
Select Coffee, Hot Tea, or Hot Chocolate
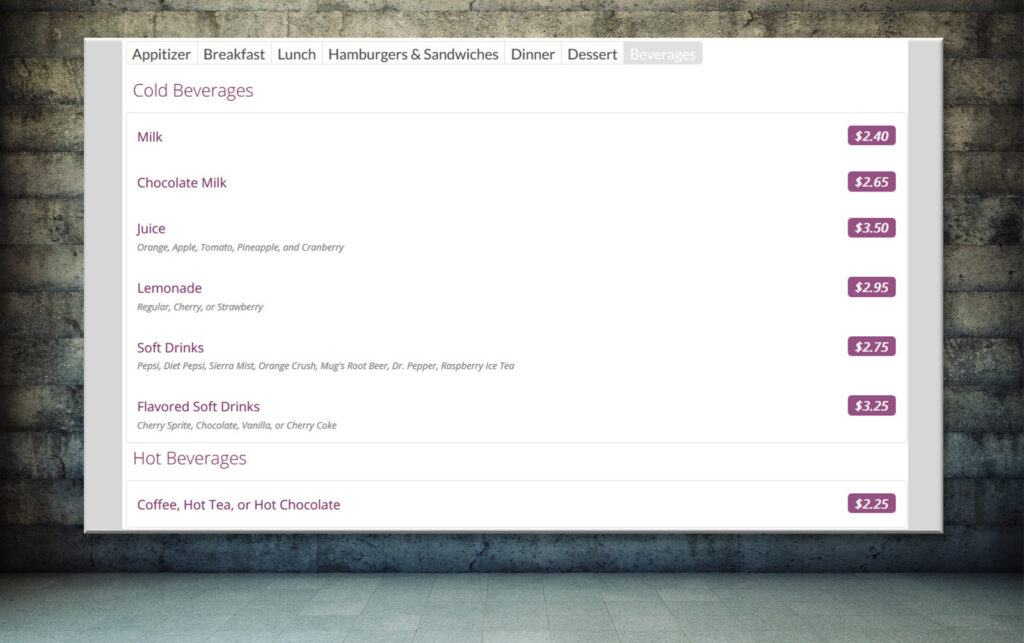(x=238, y=505)
